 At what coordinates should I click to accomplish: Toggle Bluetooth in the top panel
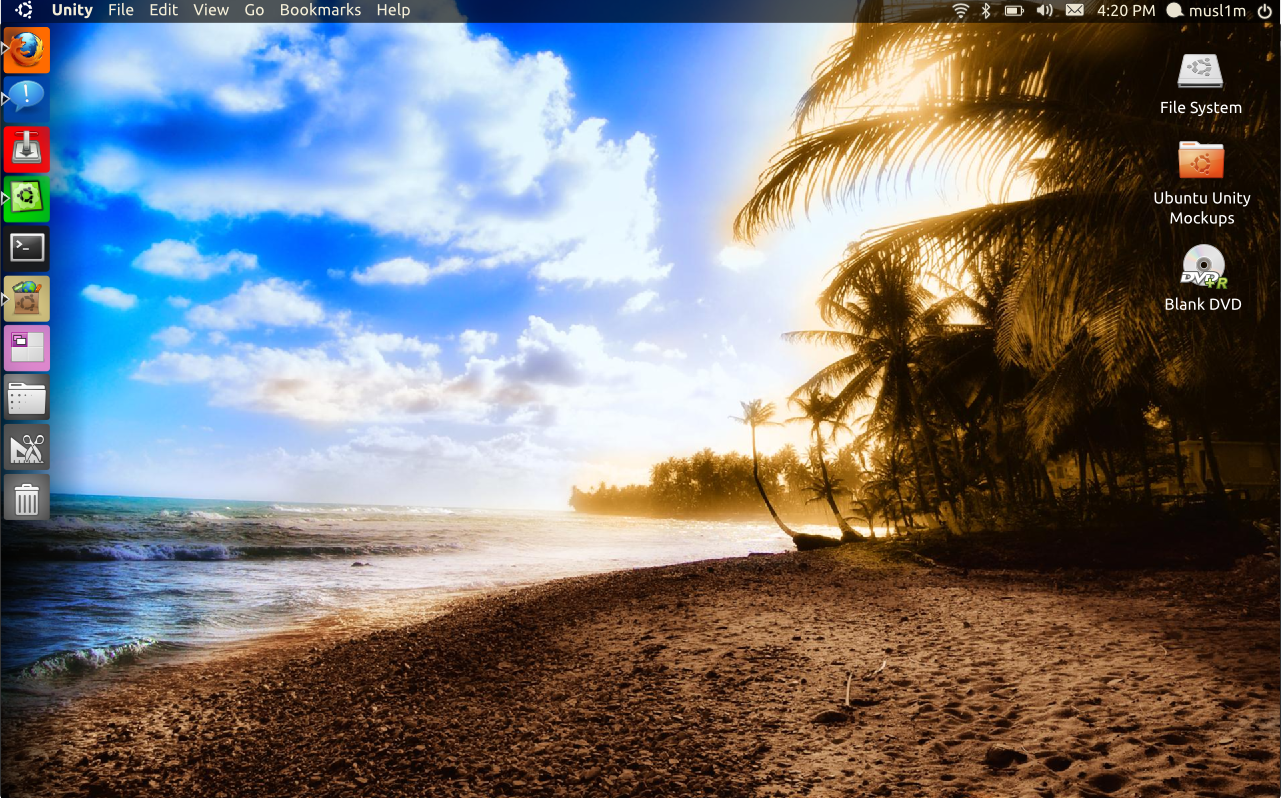(985, 11)
